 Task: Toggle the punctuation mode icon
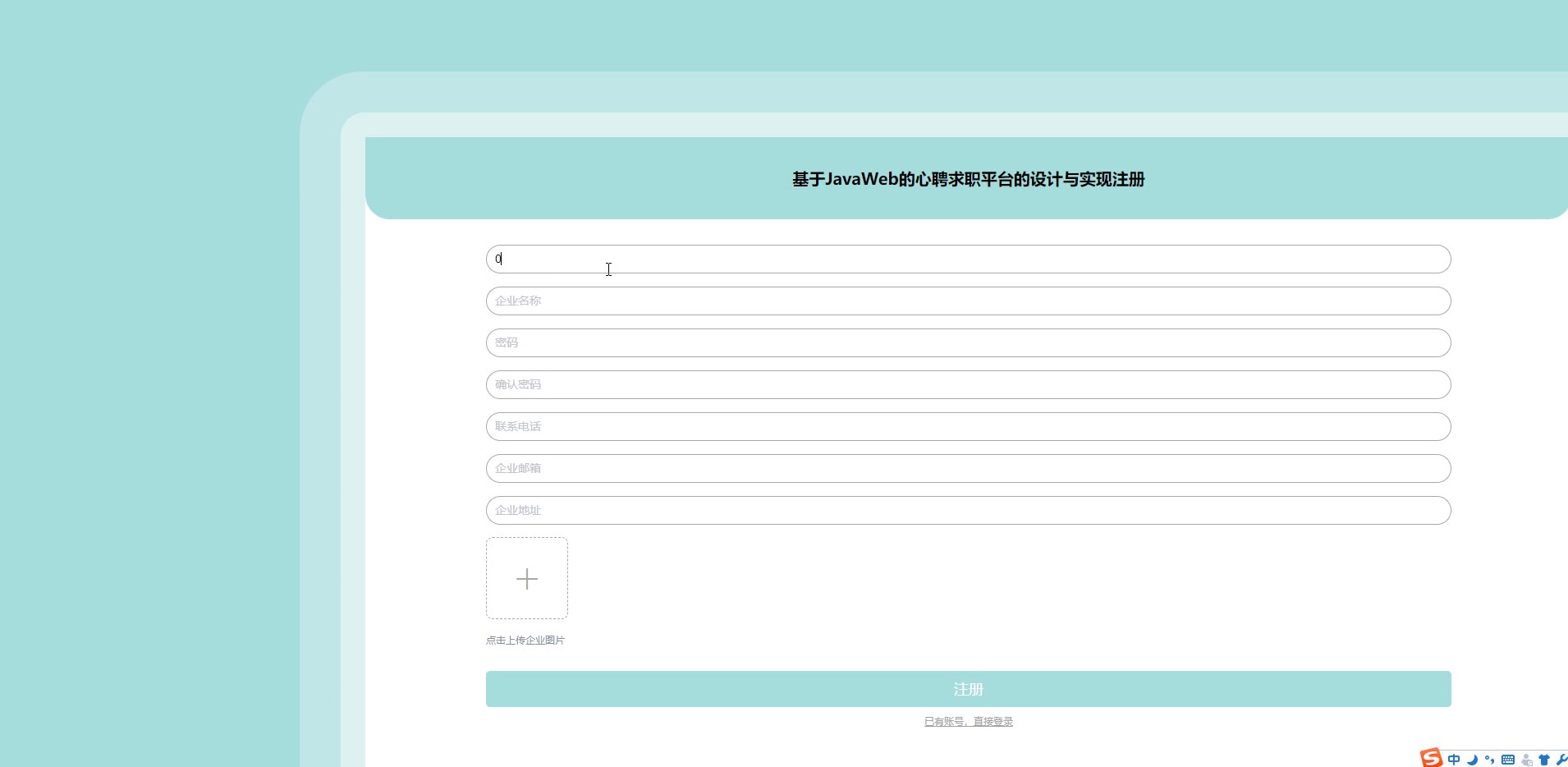(x=1490, y=760)
